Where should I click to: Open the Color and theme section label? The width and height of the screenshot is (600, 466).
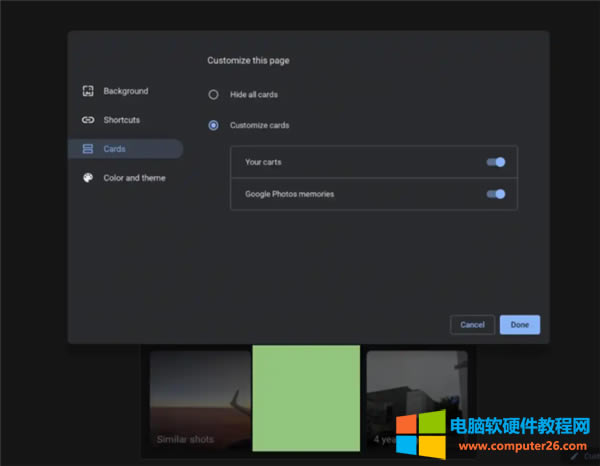point(135,178)
